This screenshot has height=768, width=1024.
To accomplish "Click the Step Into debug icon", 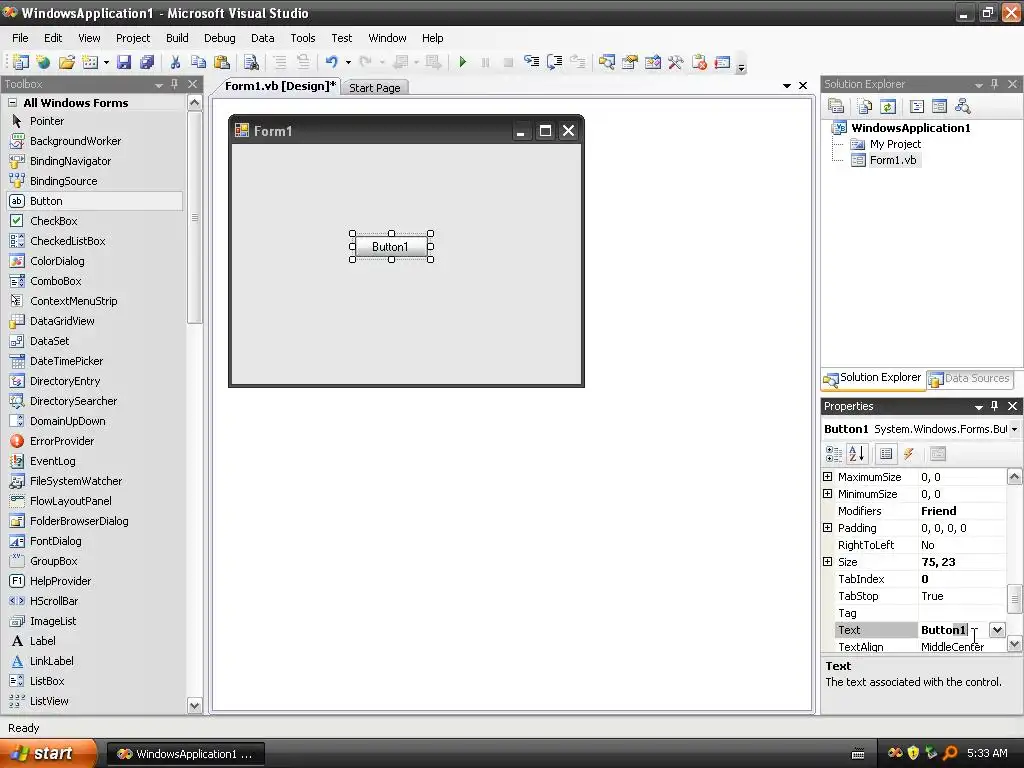I will (x=532, y=62).
